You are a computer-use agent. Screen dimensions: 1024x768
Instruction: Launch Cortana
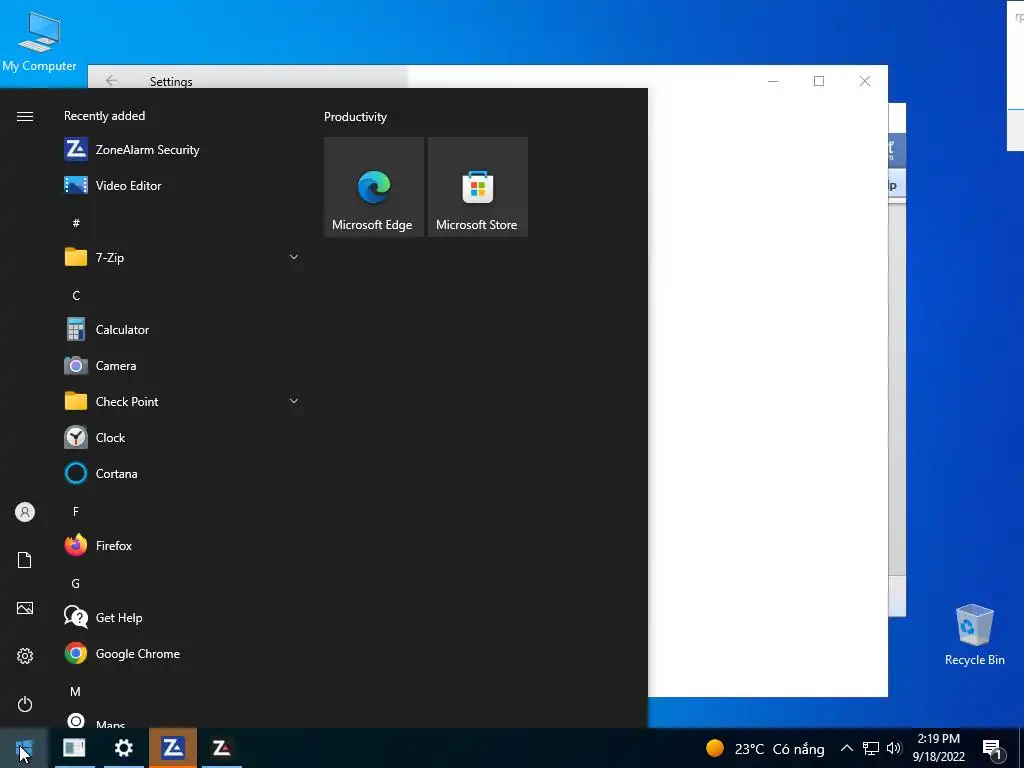point(182,473)
